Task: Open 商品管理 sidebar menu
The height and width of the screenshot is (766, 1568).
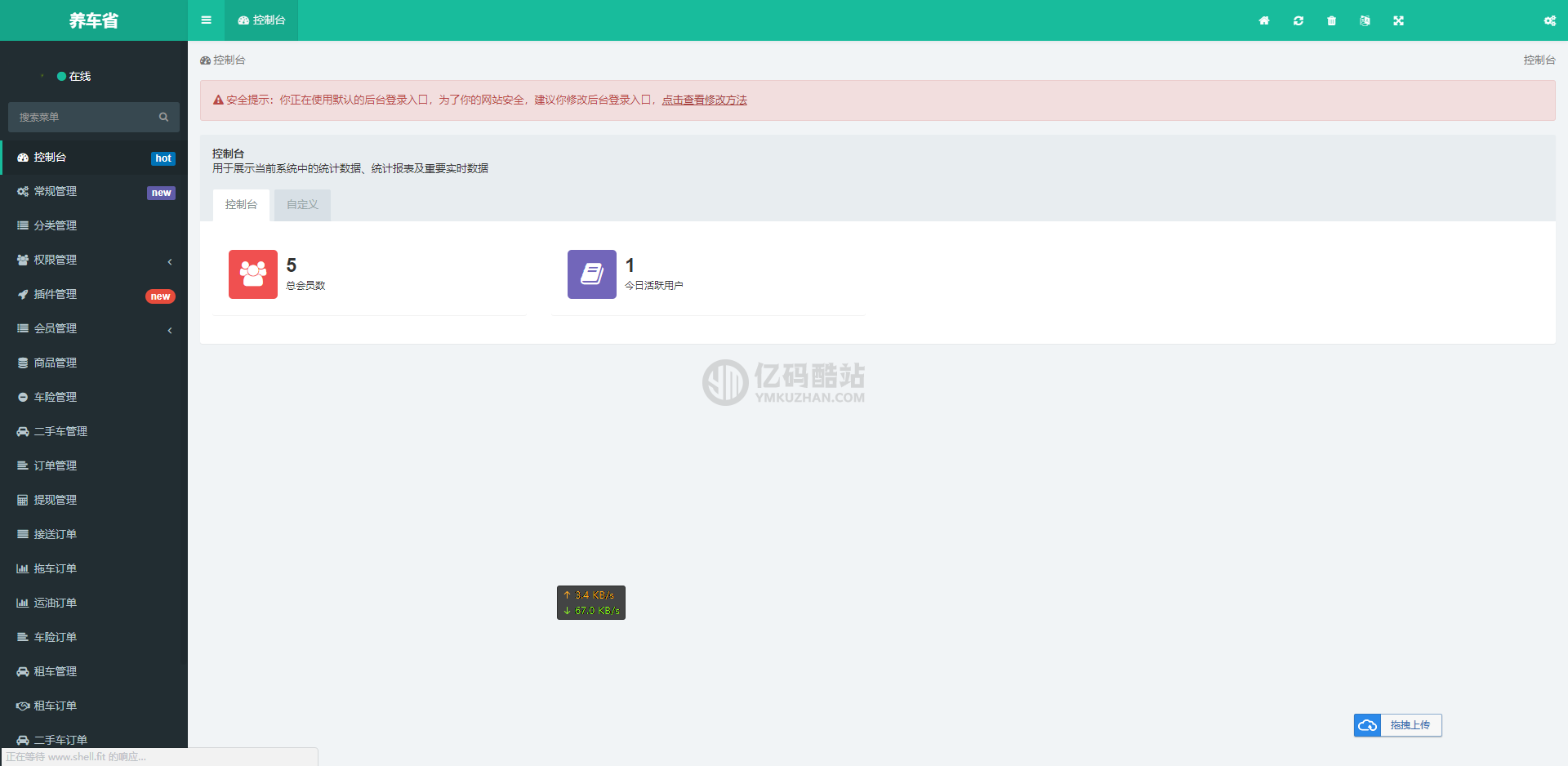Action: point(94,363)
